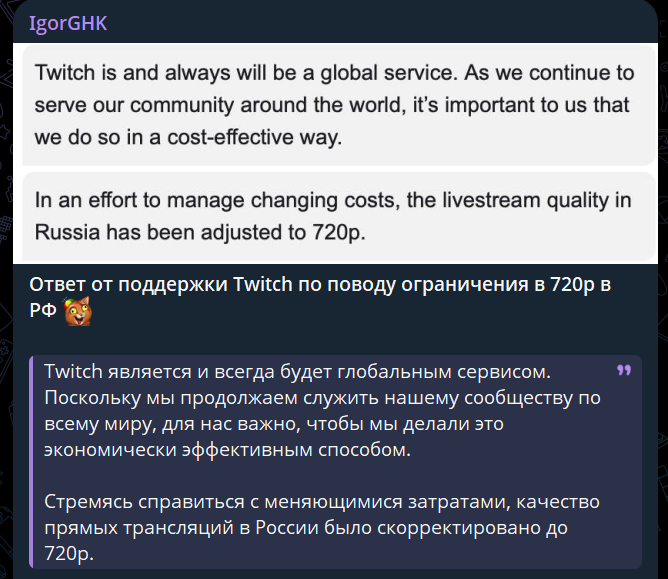This screenshot has height=579, width=668.
Task: Click the party cat emoji sticker
Action: (x=78, y=311)
